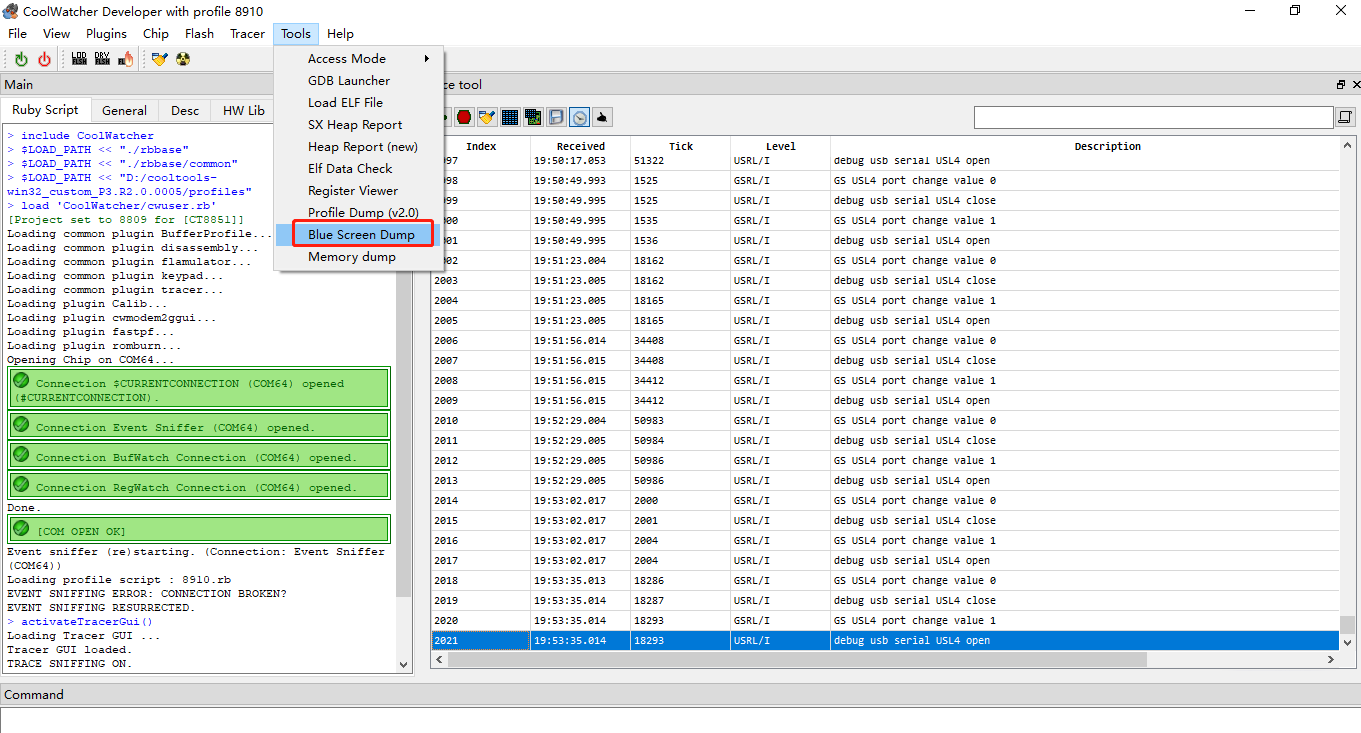Click the Received column header

coord(581,146)
